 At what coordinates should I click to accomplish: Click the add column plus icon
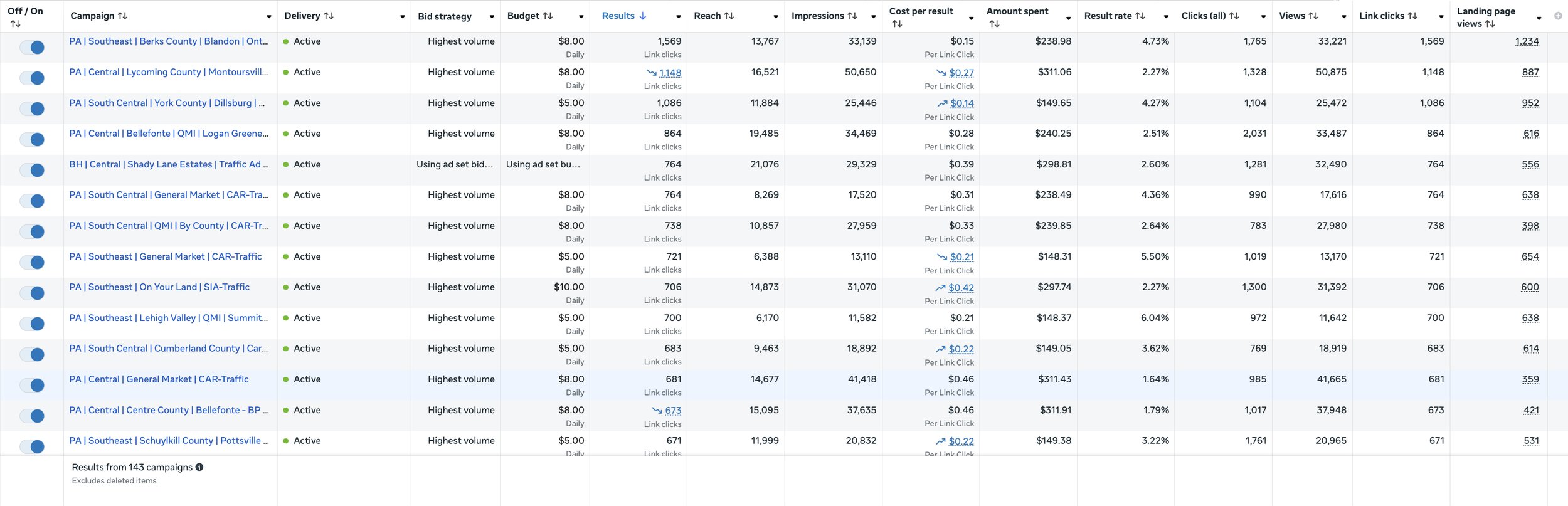coord(1558,16)
